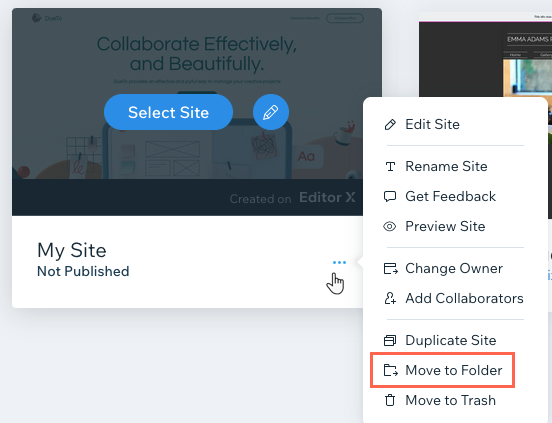552x423 pixels.
Task: Pick Move to Trash option
Action: click(x=450, y=400)
